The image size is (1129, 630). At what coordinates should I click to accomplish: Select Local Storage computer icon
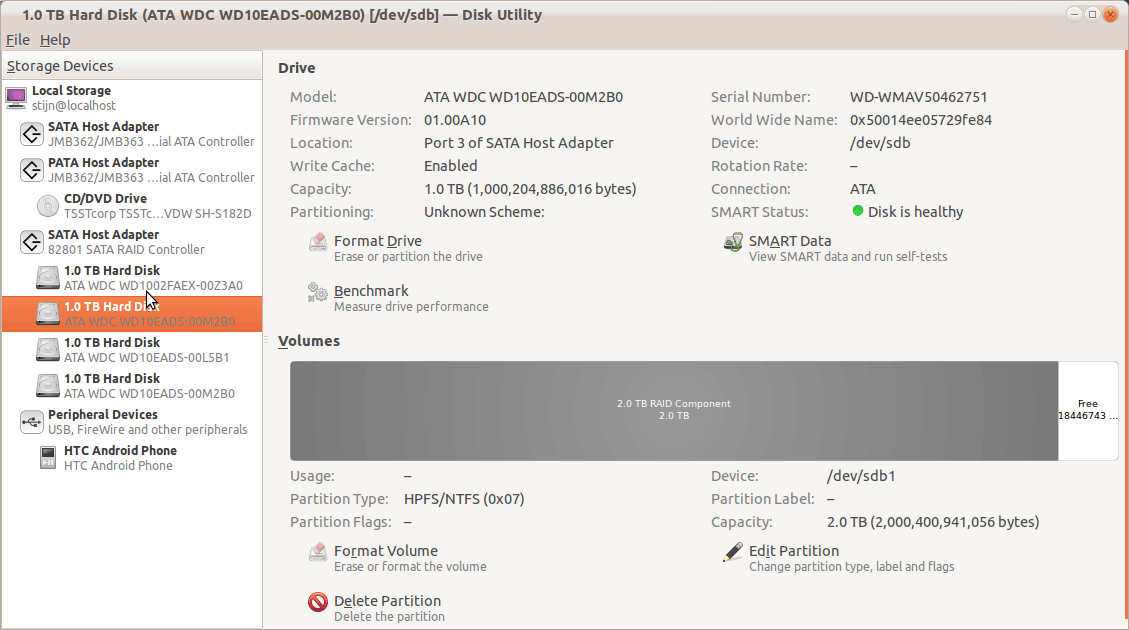click(x=16, y=98)
